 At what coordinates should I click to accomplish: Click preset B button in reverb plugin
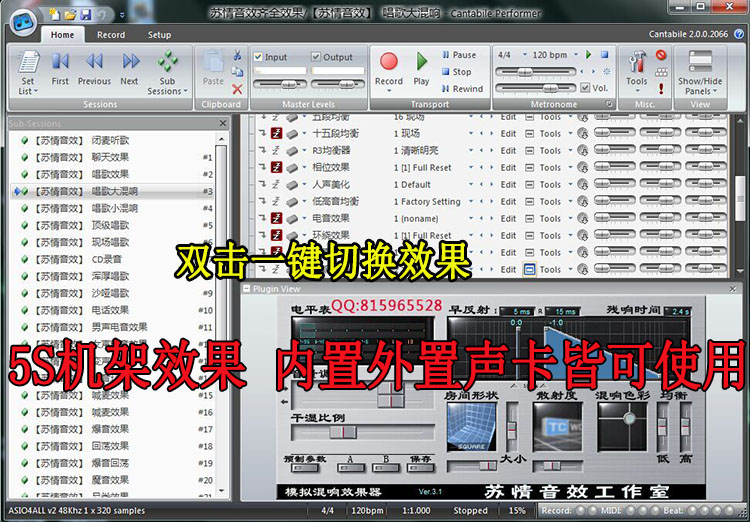pyautogui.click(x=386, y=467)
